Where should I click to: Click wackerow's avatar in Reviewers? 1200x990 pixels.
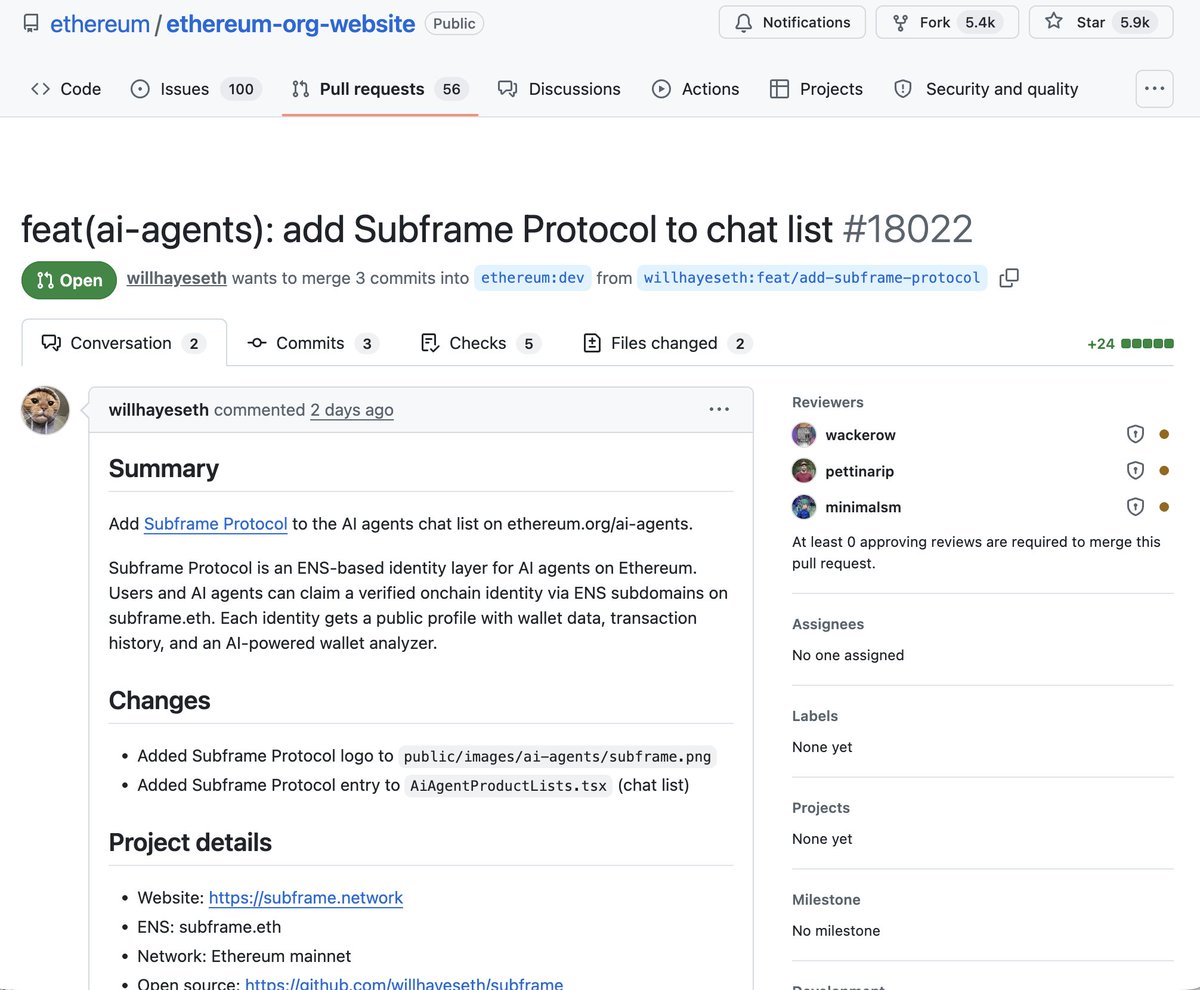pyautogui.click(x=804, y=435)
